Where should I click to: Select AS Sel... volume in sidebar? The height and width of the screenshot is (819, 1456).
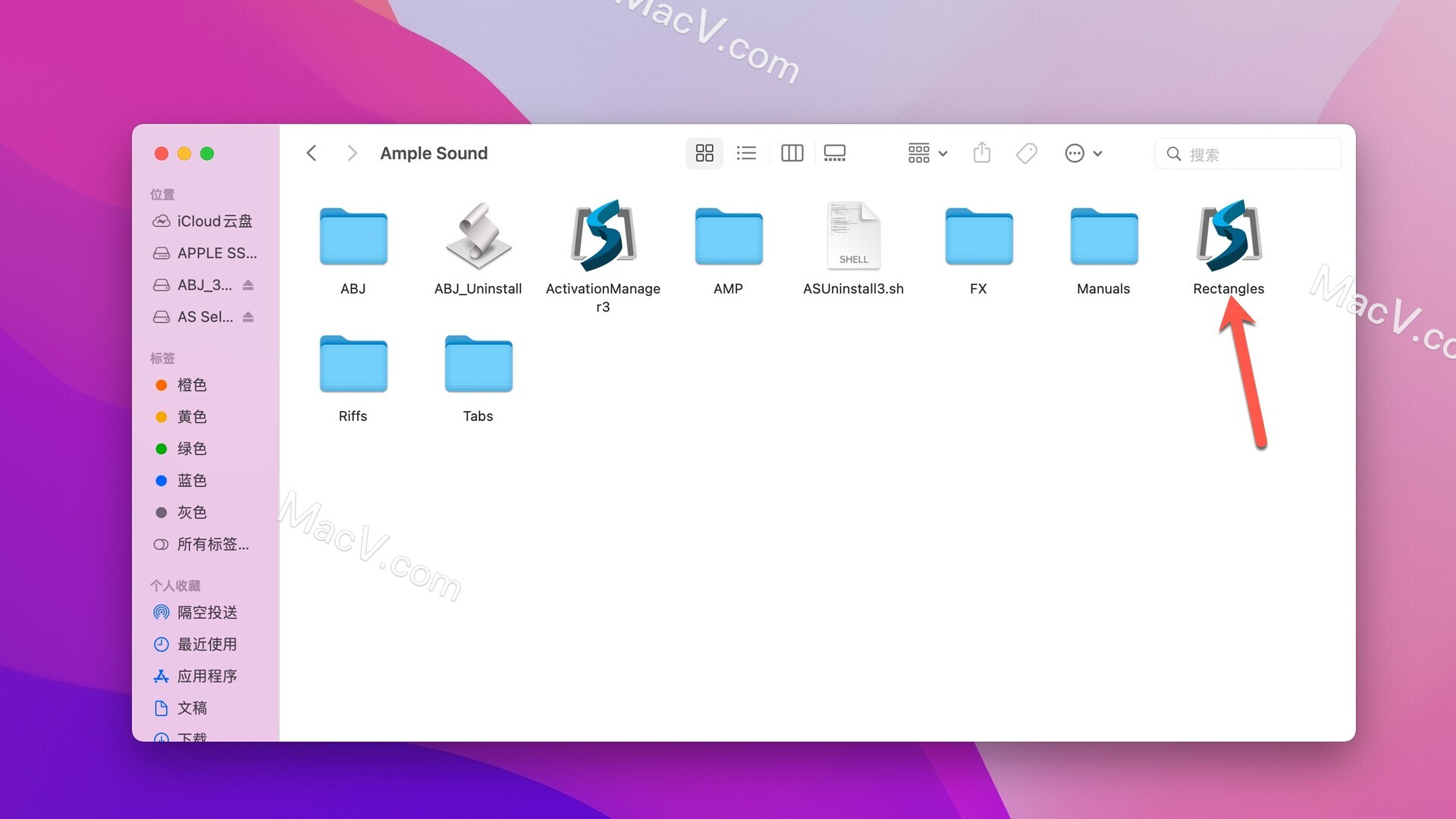(x=193, y=317)
